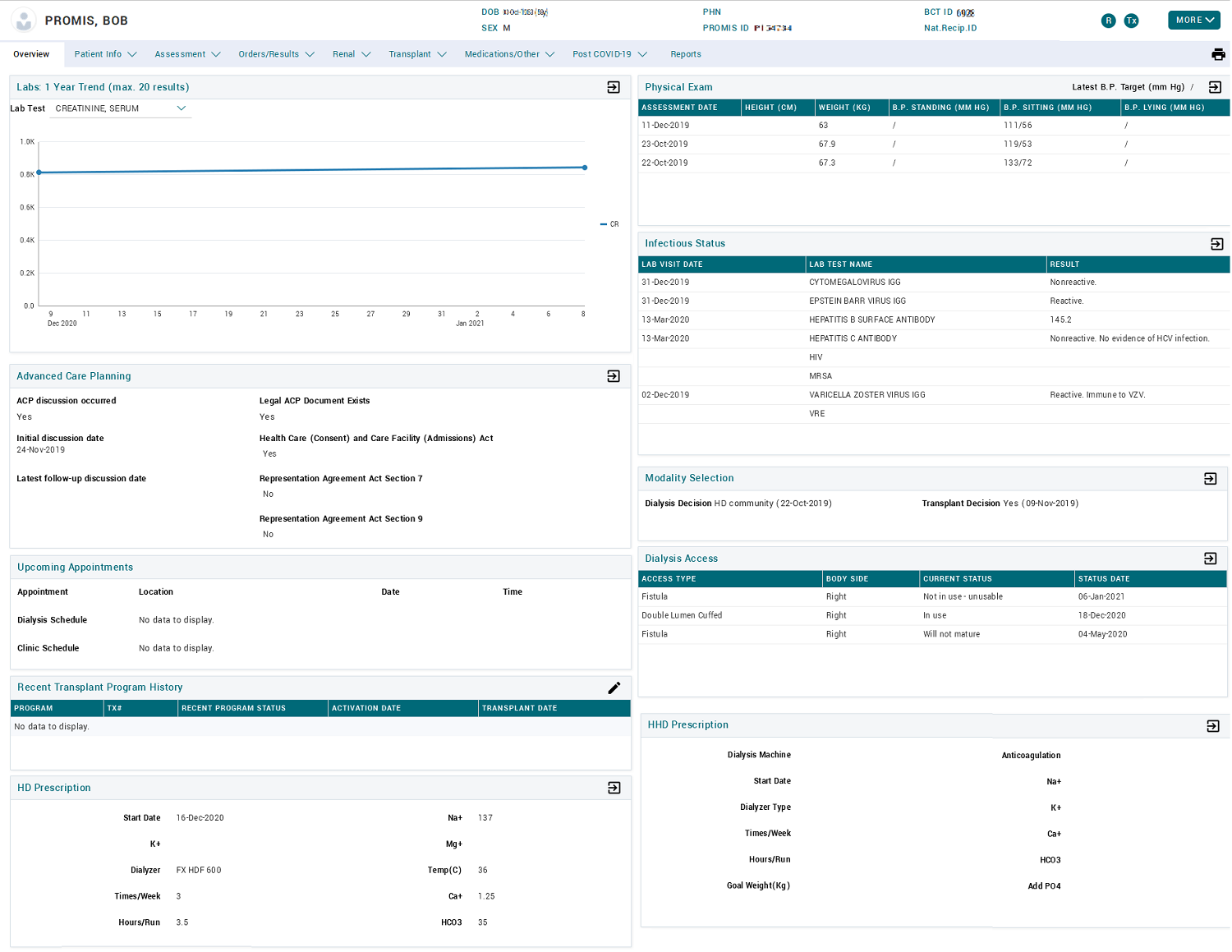Switch to the Reports tab
The width and height of the screenshot is (1232, 952).
point(685,54)
